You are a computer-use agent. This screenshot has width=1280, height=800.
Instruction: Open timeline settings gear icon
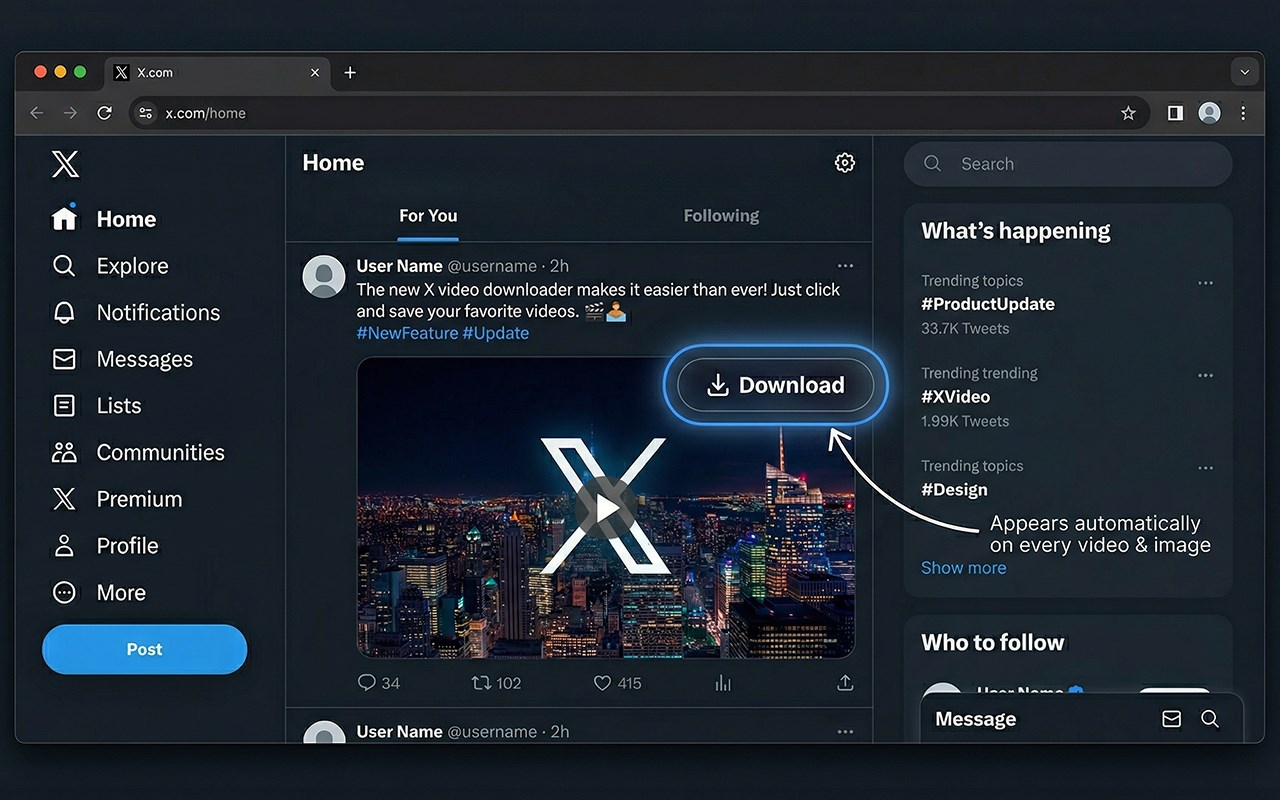[x=845, y=163]
